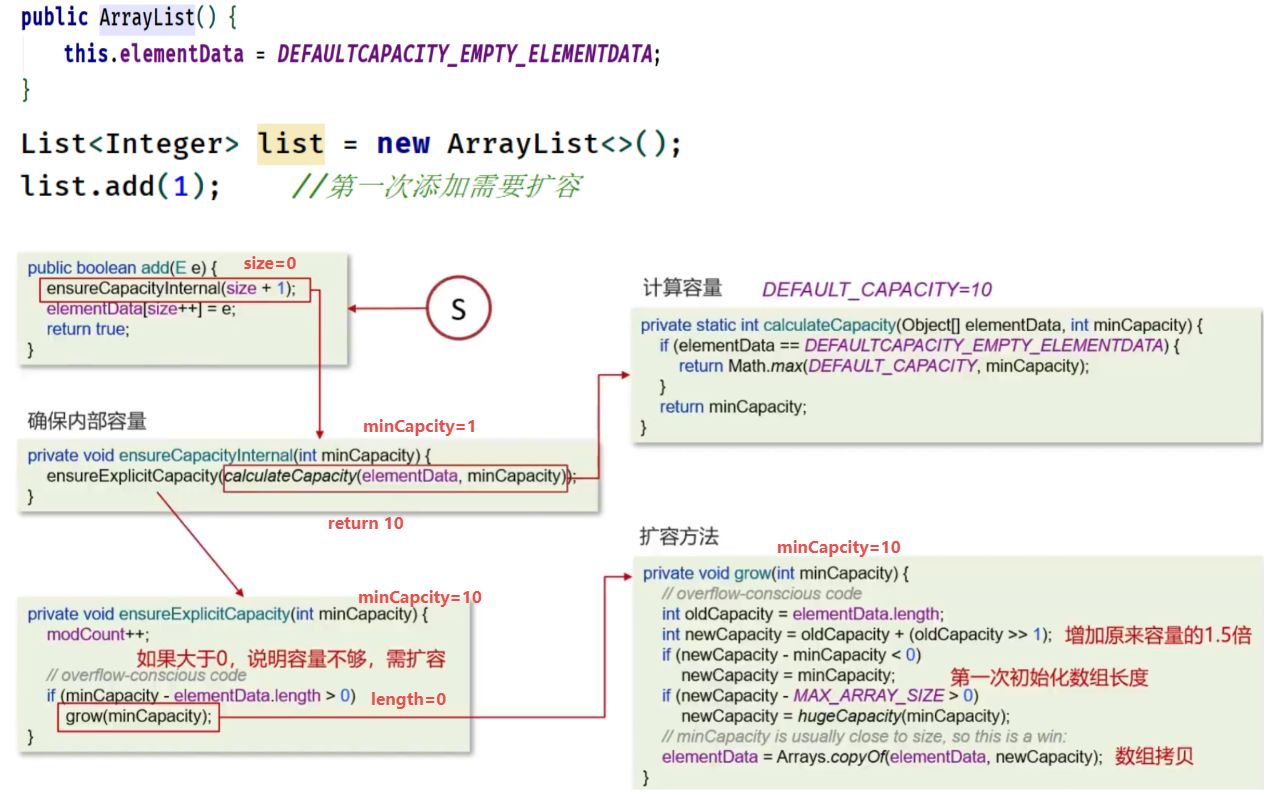The image size is (1275, 795).
Task: Click the '第一次初始化数组长度' note
Action: [1049, 677]
